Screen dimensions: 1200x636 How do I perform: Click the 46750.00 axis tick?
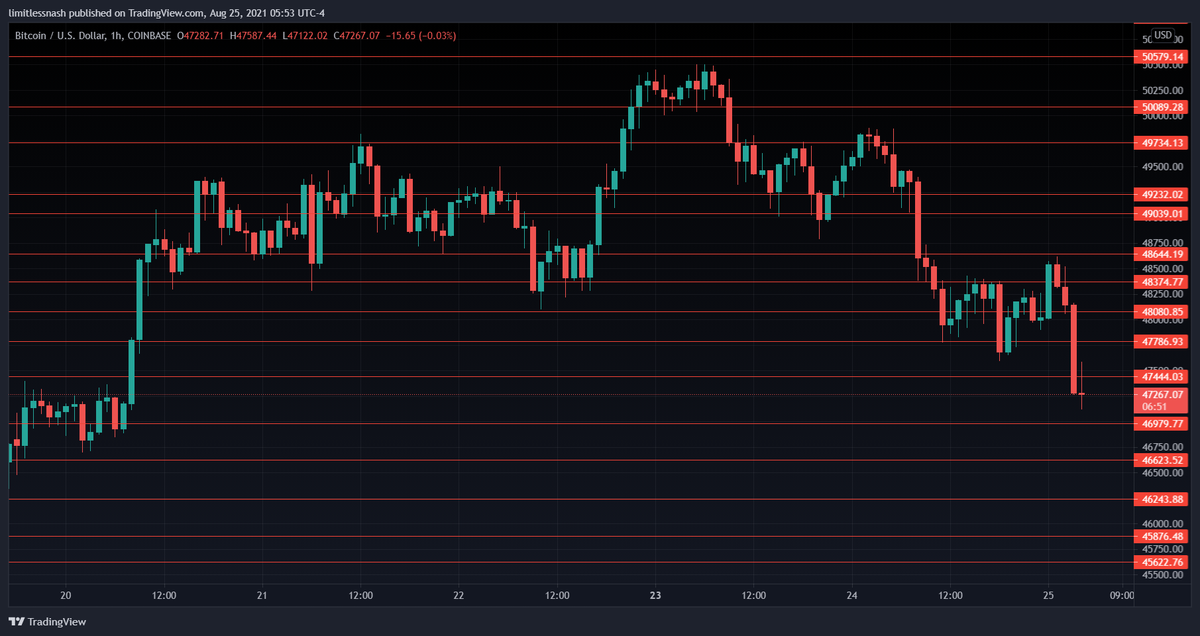[1162, 447]
